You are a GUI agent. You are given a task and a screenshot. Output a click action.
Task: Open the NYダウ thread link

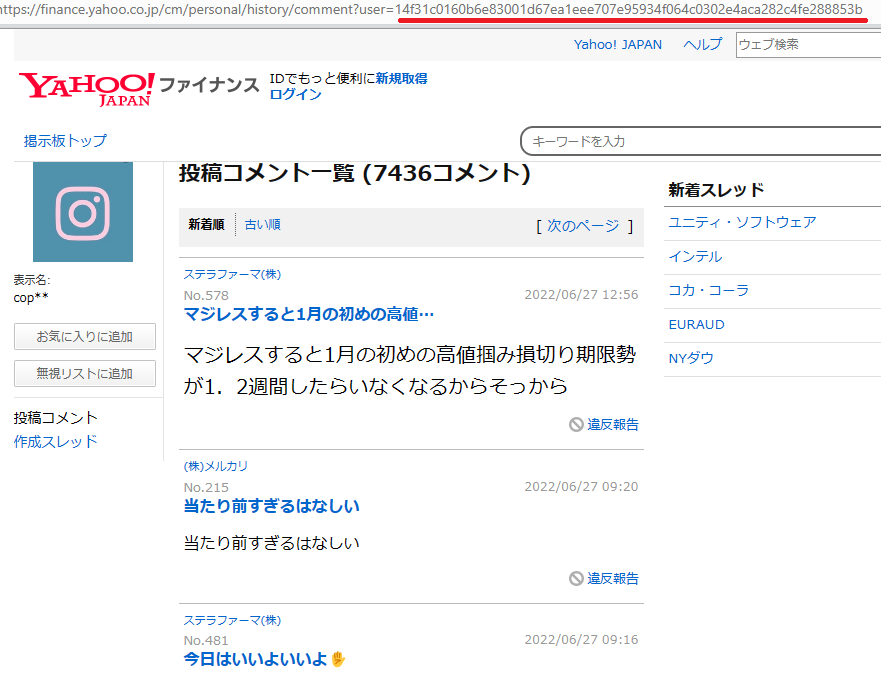click(691, 358)
